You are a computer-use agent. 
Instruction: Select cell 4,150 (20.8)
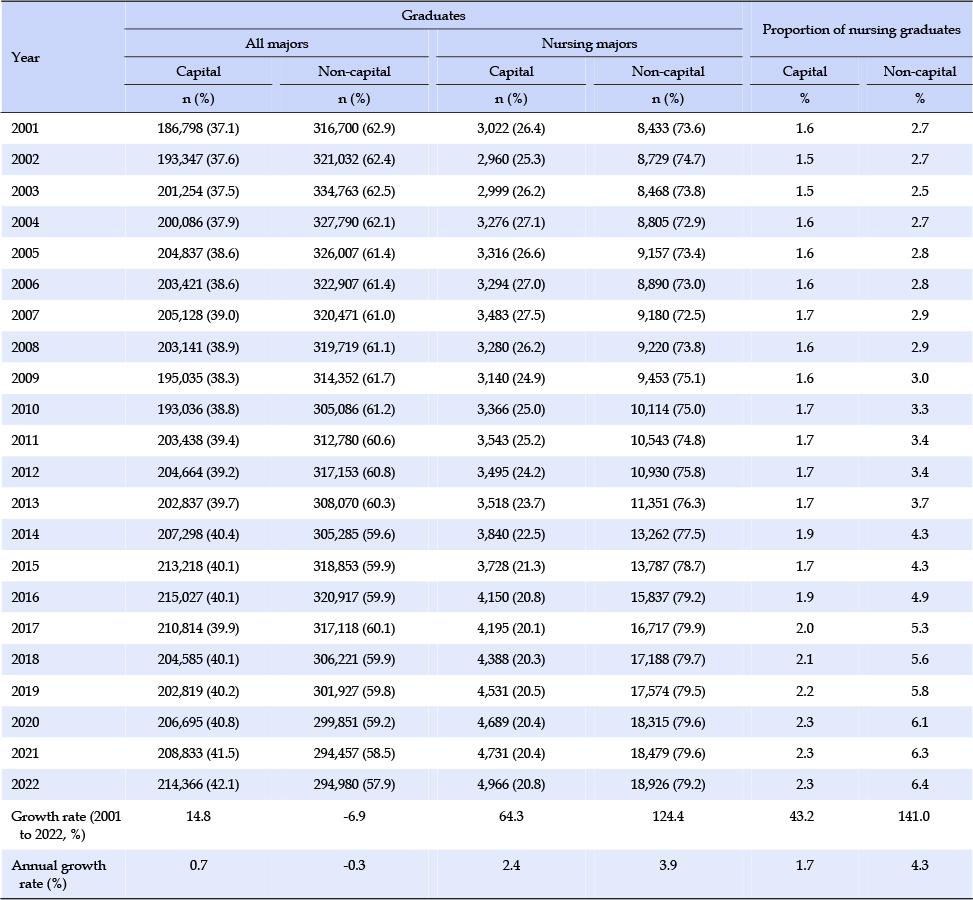(x=511, y=597)
